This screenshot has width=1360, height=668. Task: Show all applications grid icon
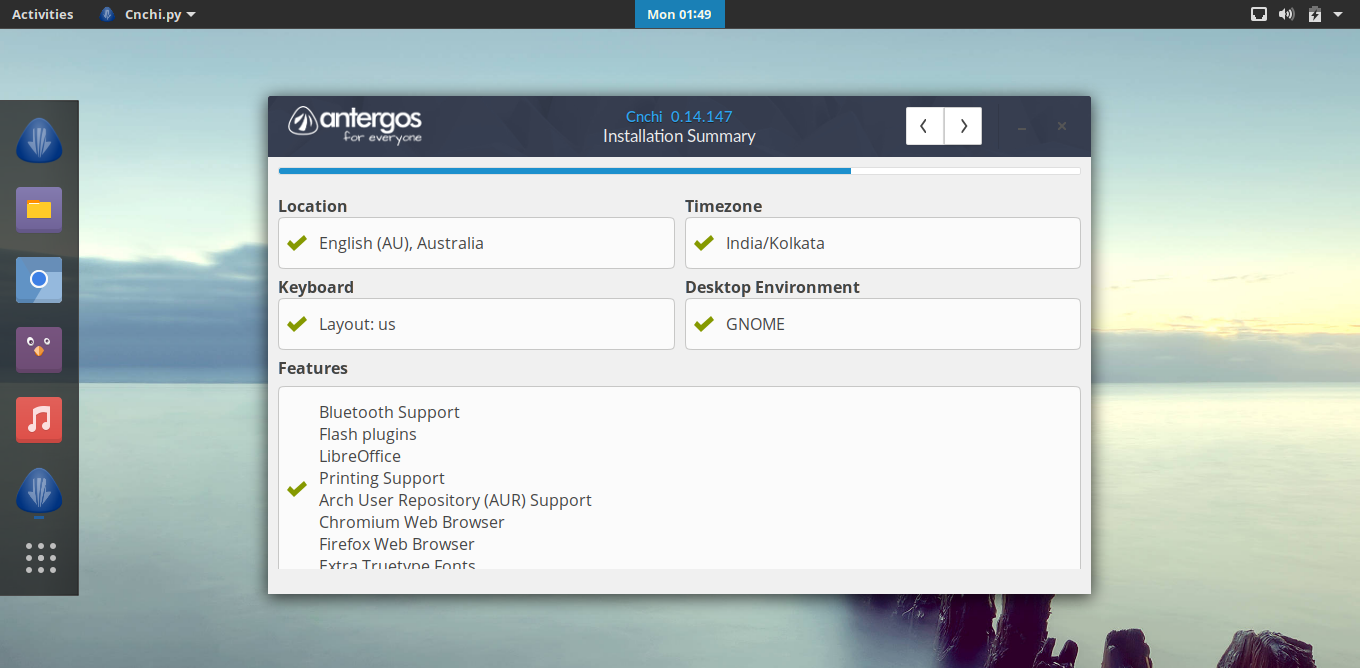40,558
